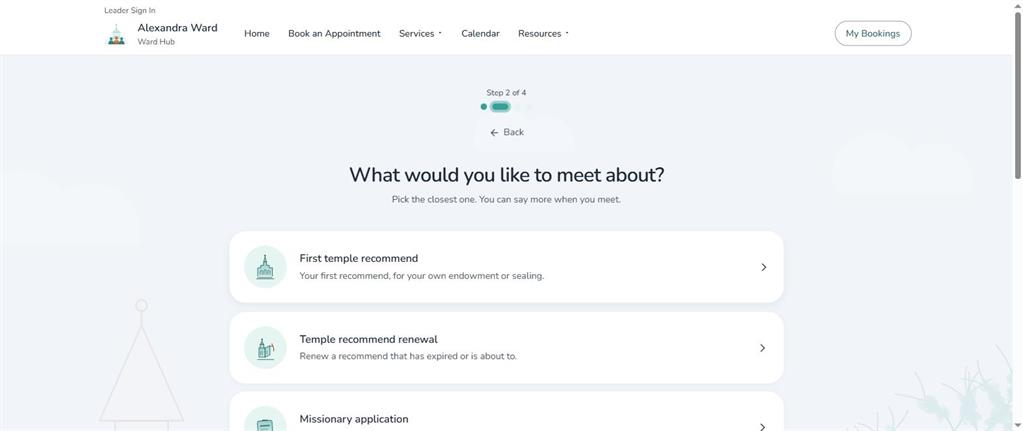Follow the Leader Sign In link

pos(130,10)
